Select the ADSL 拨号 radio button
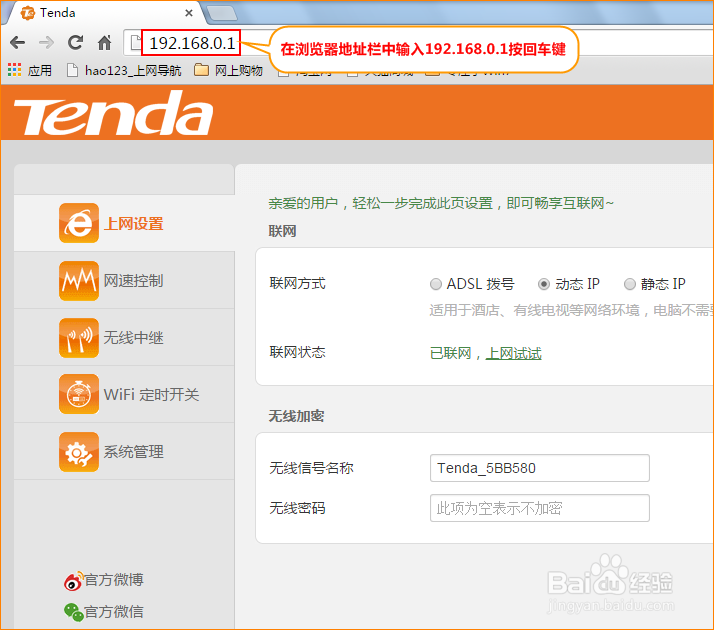The width and height of the screenshot is (714, 630). click(435, 284)
